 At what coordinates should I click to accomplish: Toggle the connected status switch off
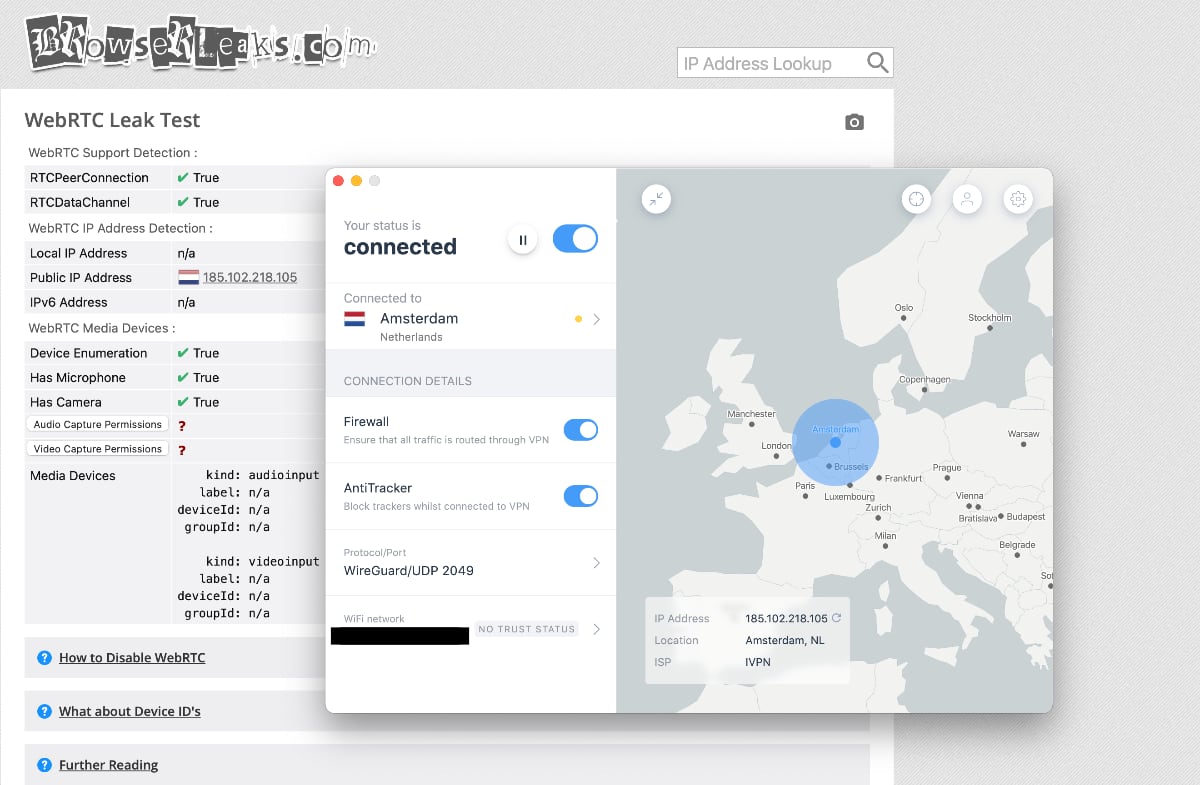(575, 239)
